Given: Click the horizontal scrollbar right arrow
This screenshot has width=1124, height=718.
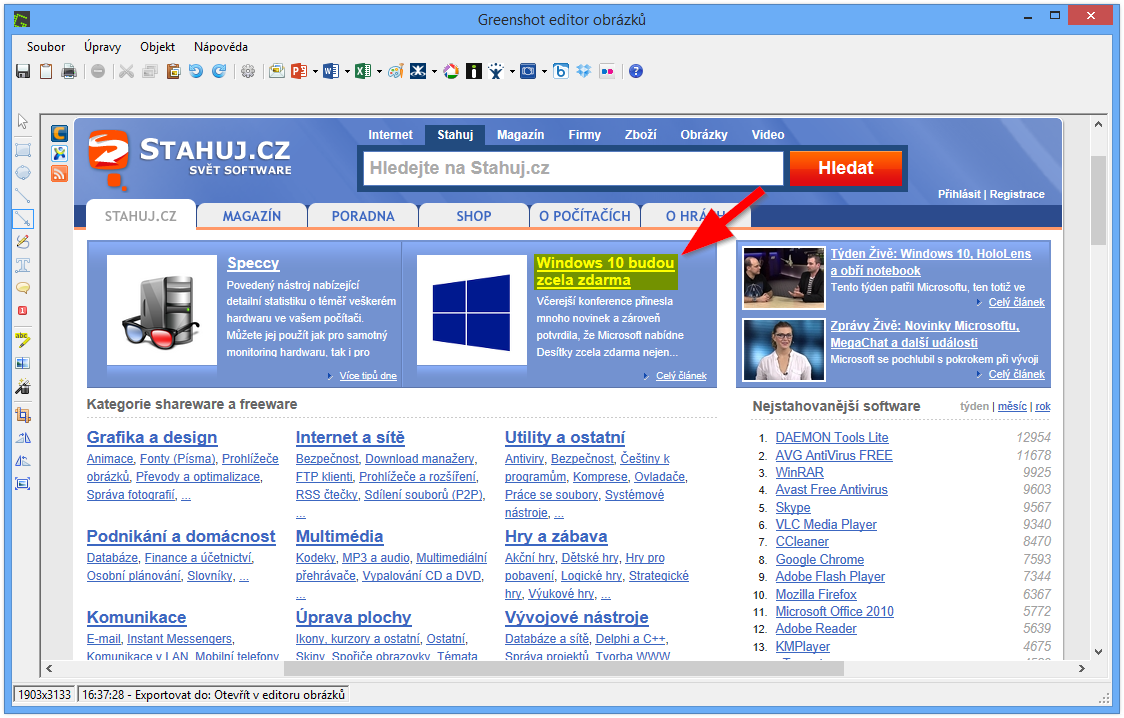Looking at the screenshot, I should point(1082,669).
